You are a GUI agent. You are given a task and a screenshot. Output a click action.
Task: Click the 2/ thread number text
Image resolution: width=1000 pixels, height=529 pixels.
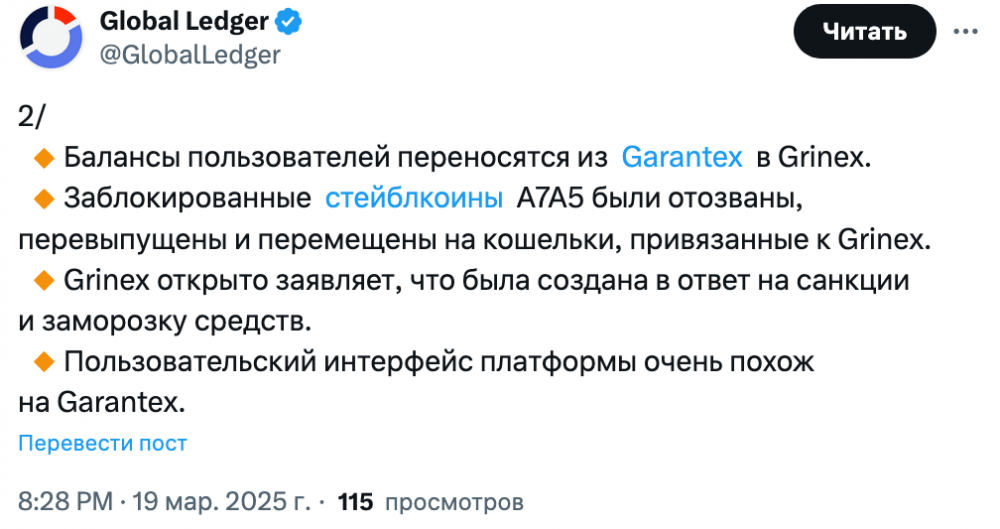pyautogui.click(x=31, y=117)
